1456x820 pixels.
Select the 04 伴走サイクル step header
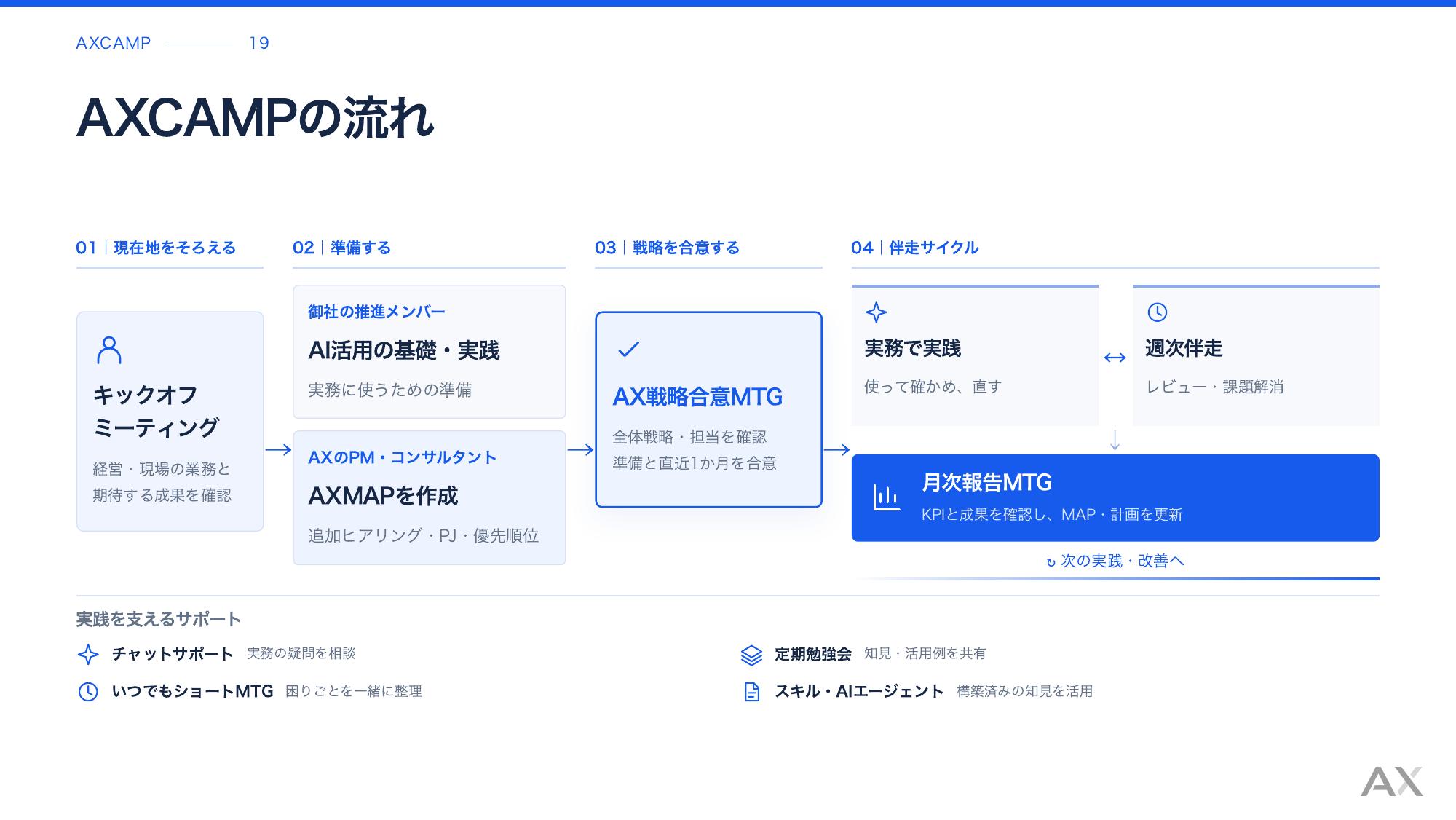point(914,248)
